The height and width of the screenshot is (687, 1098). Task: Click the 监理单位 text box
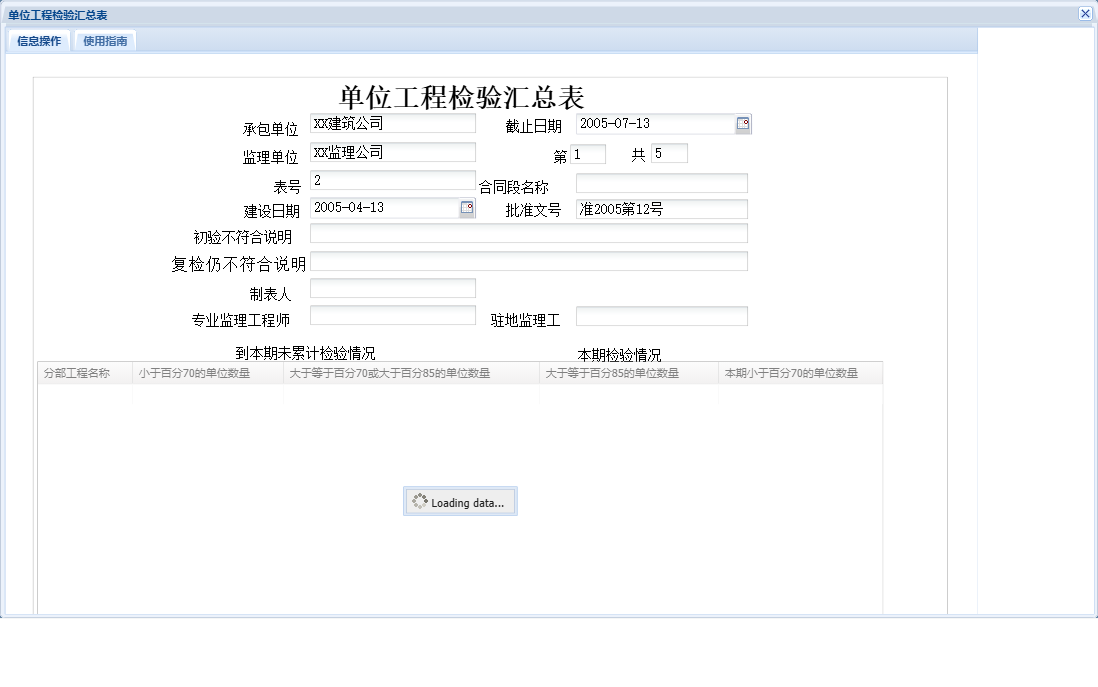pyautogui.click(x=390, y=152)
